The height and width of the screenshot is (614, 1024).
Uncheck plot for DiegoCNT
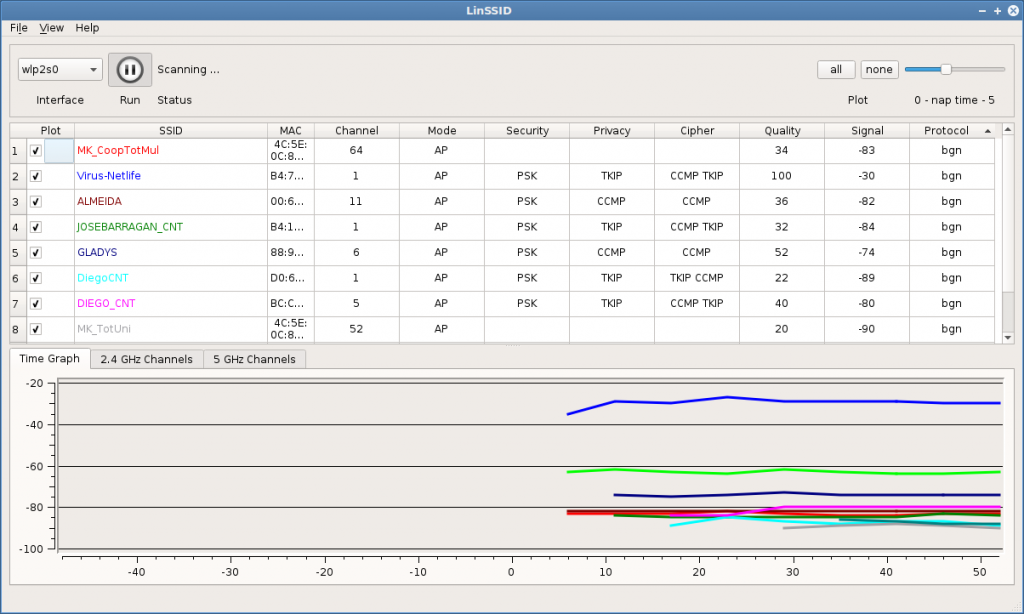pos(36,278)
